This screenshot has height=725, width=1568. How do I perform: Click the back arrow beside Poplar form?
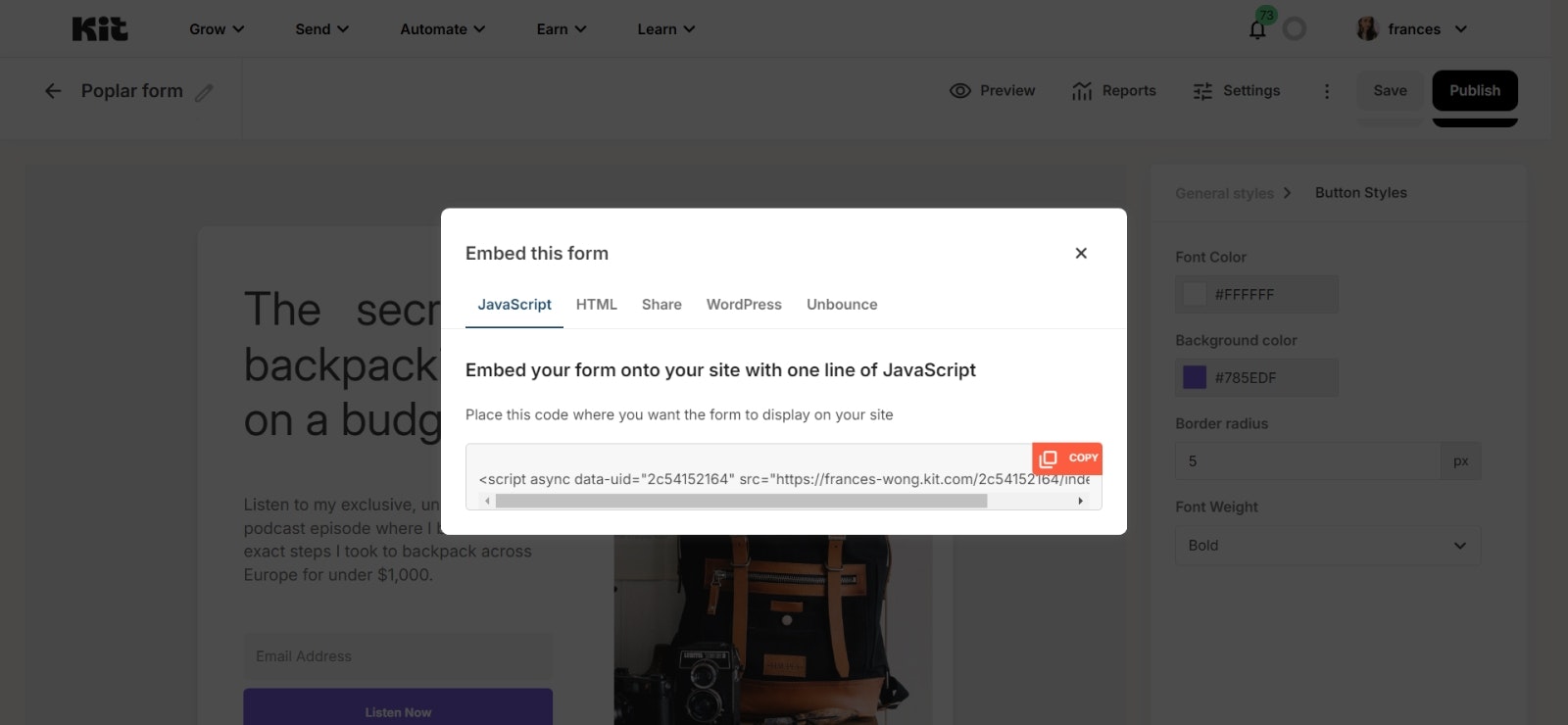[x=53, y=91]
